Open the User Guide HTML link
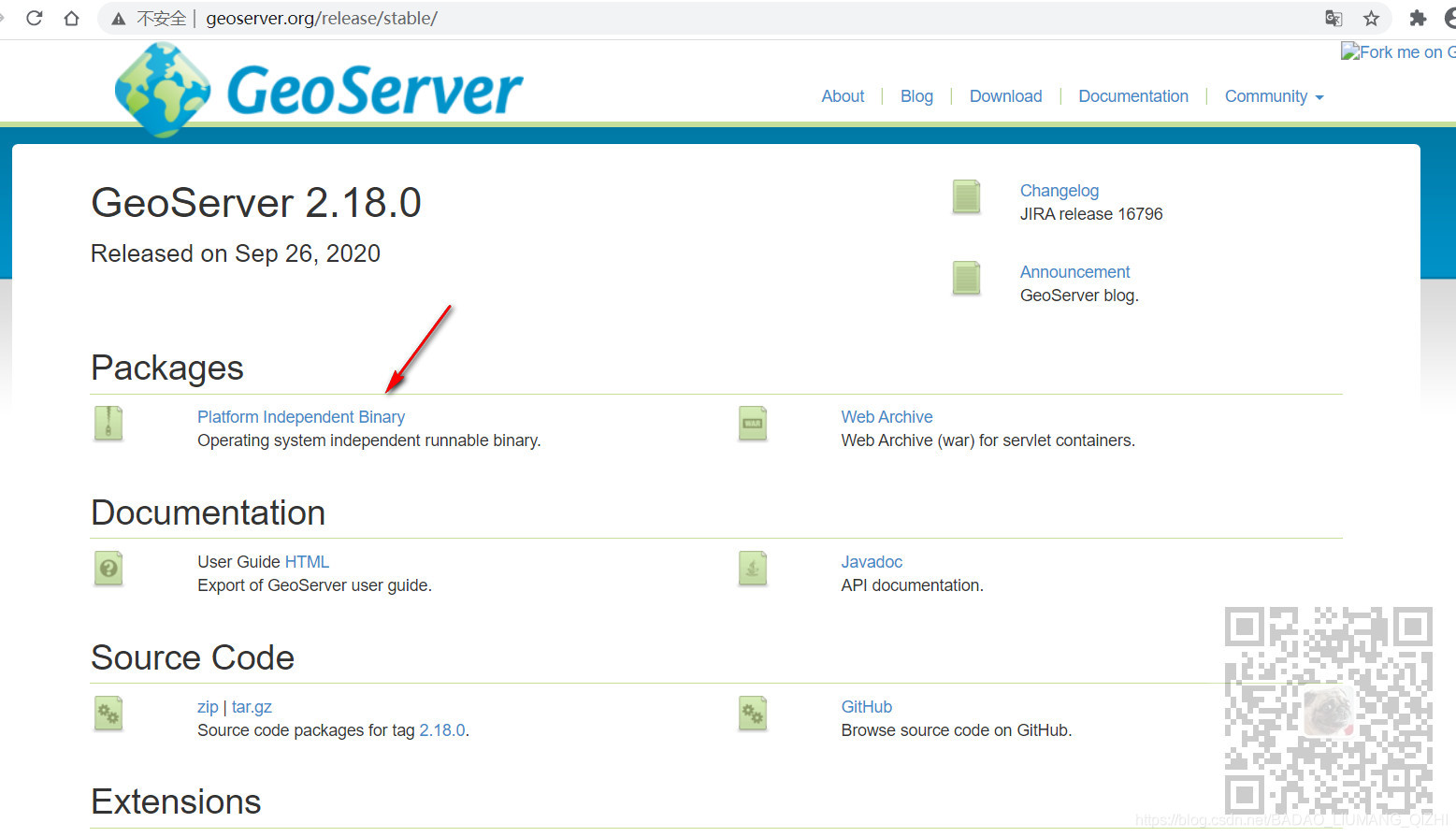1456x837 pixels. click(x=307, y=562)
